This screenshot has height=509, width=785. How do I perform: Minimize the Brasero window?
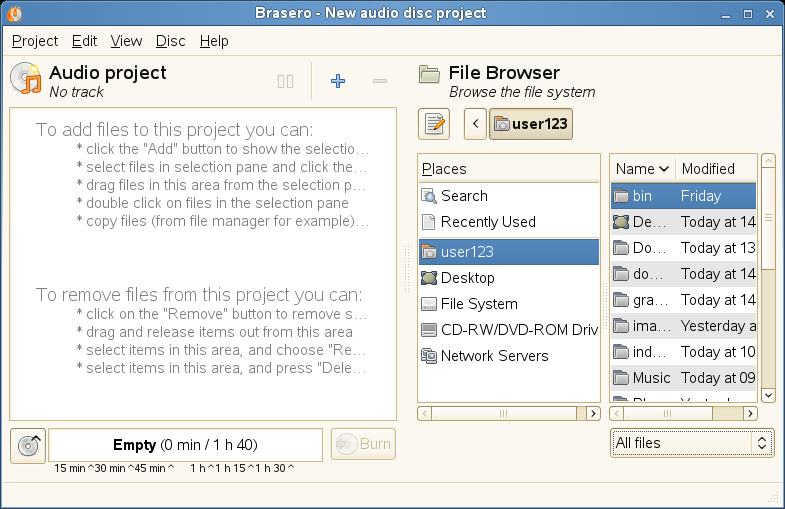click(x=726, y=14)
